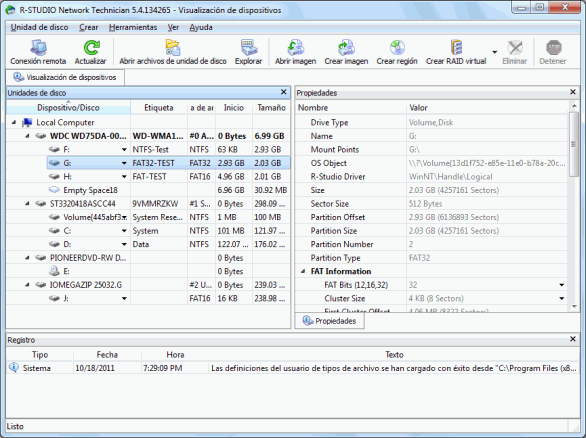Select the Visualización de dispositivos tab

(x=65, y=77)
